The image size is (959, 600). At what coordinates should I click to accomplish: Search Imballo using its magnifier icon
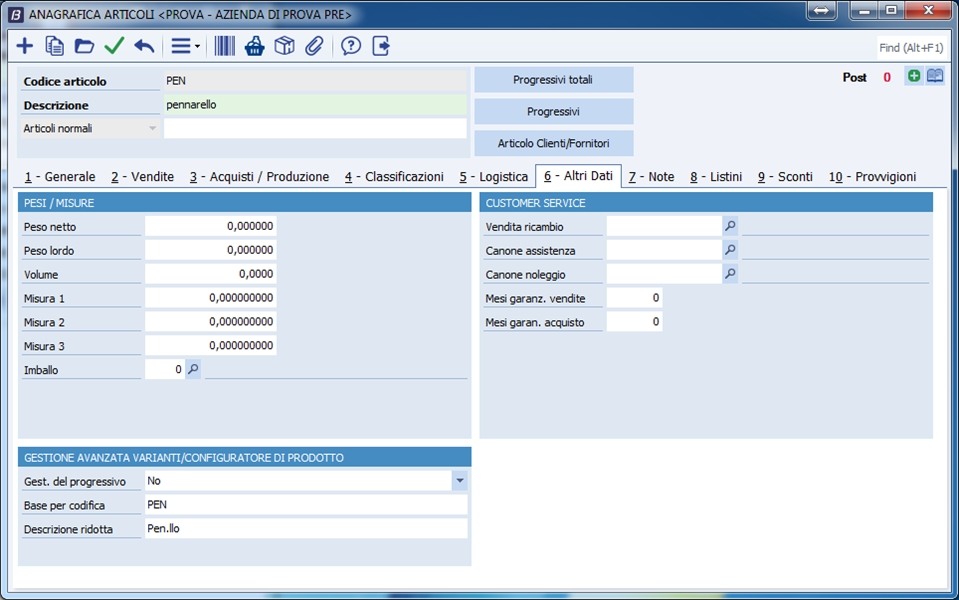point(194,369)
